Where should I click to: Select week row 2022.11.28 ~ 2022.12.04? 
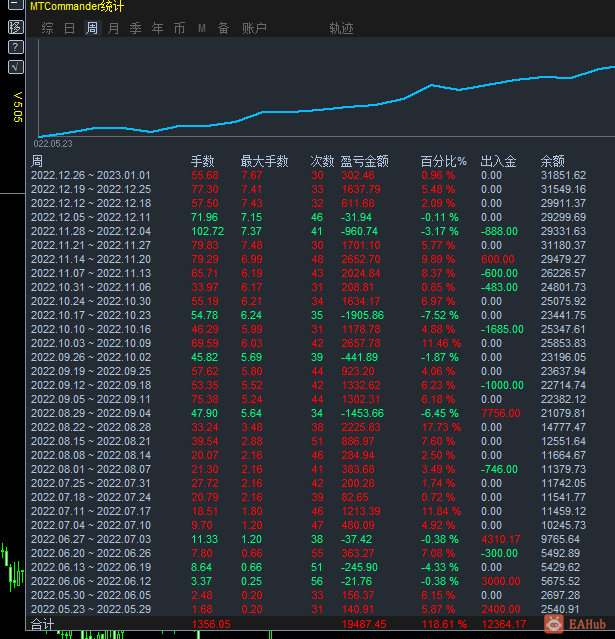click(309, 231)
